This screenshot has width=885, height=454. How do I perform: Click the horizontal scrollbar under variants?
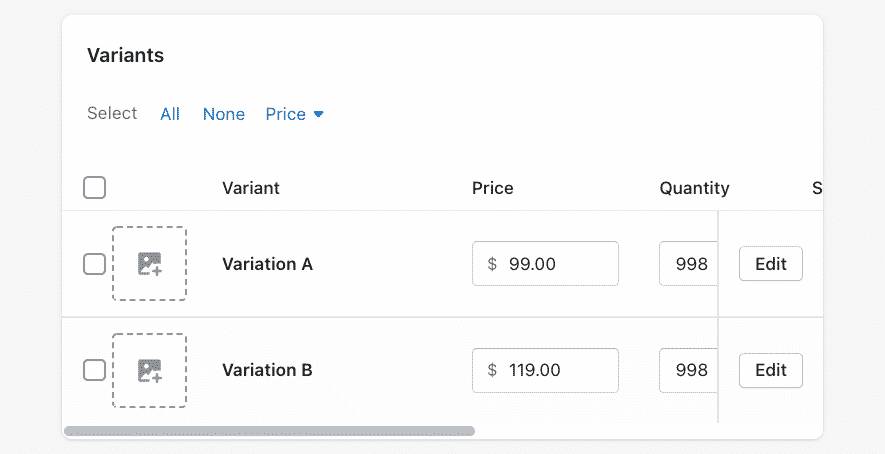click(x=269, y=431)
